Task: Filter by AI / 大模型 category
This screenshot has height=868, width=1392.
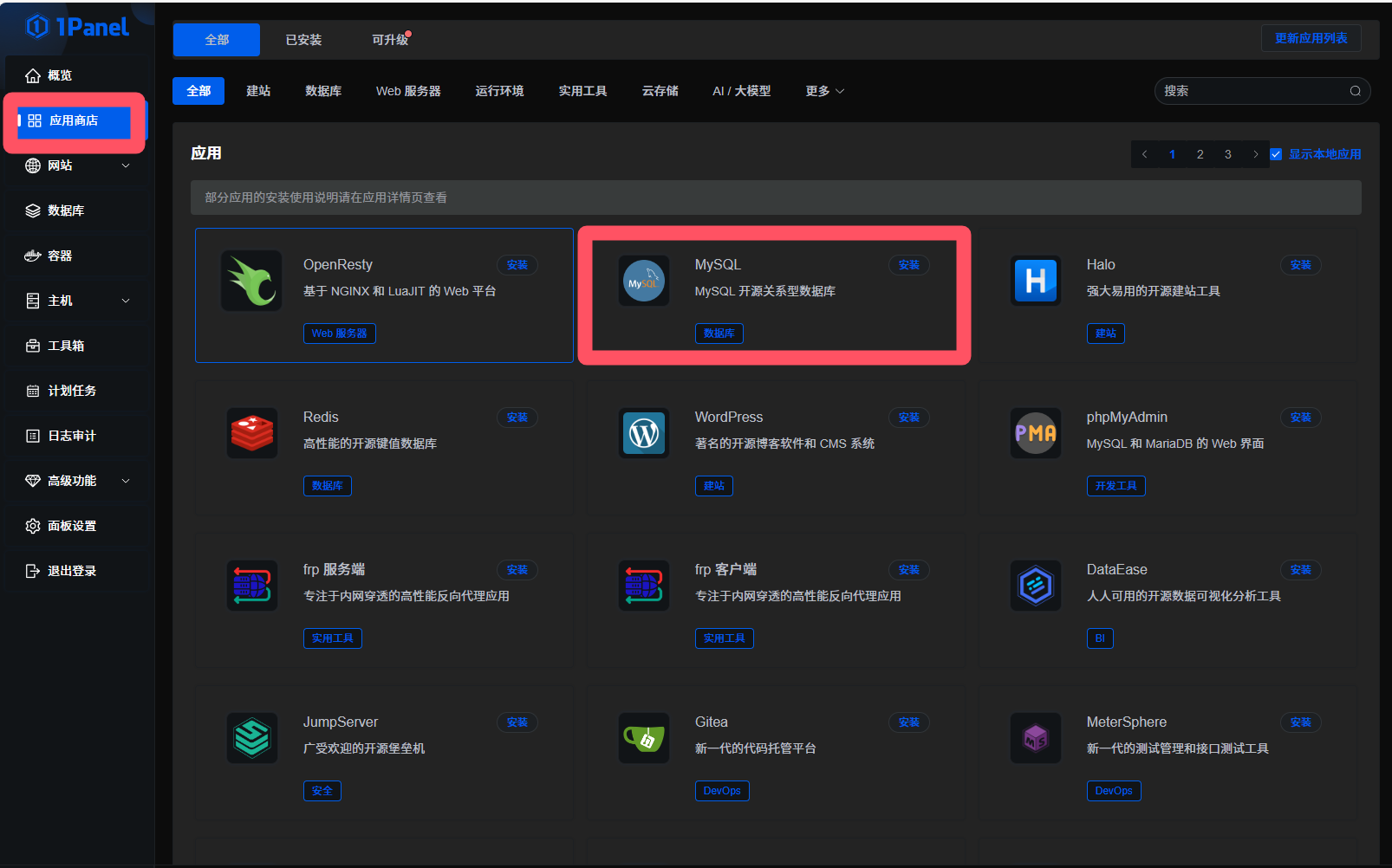Action: point(741,91)
